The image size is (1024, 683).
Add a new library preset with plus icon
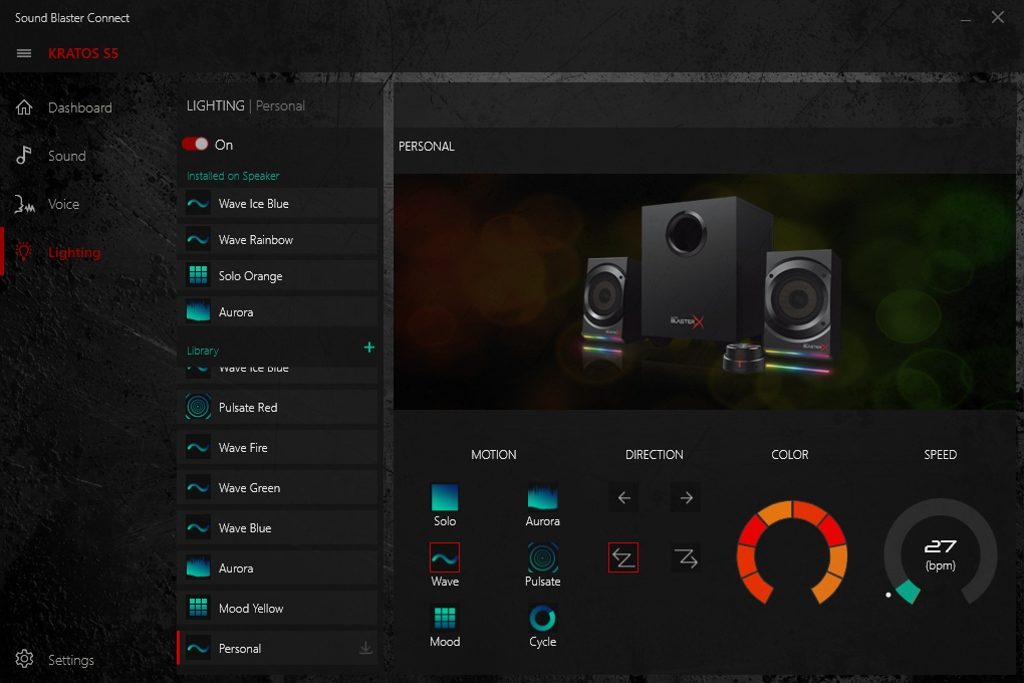(369, 347)
